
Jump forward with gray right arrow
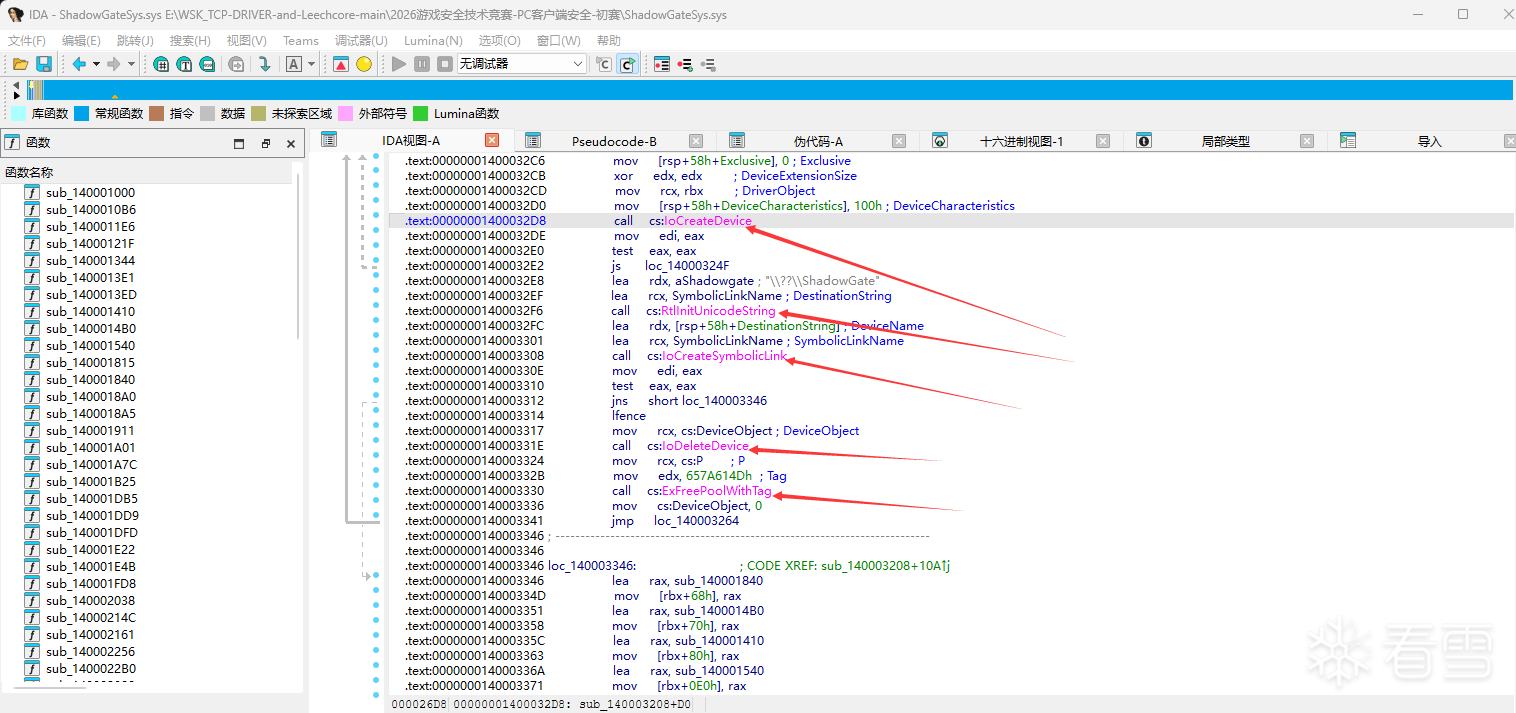[114, 64]
